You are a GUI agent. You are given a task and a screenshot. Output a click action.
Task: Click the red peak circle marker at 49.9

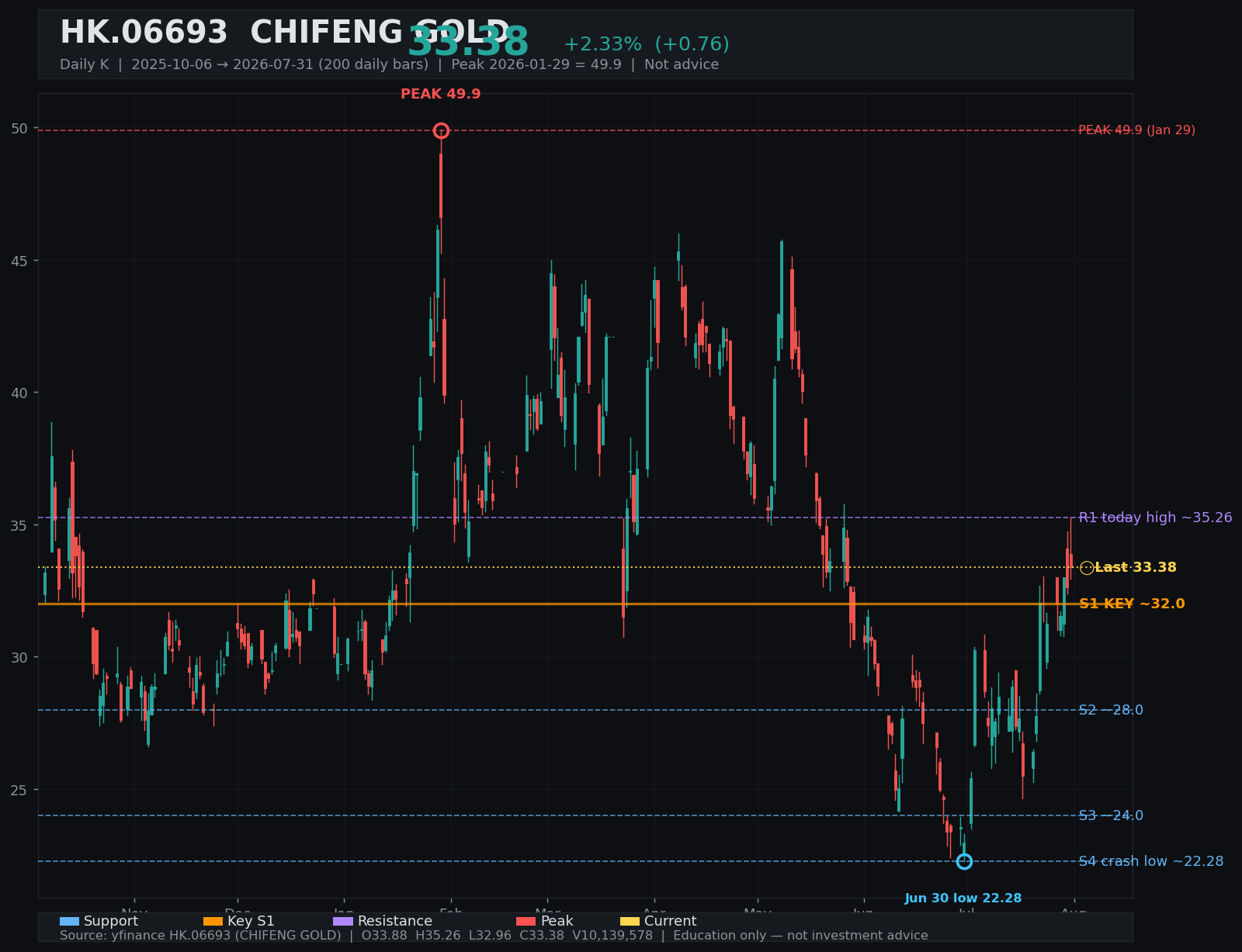[x=441, y=130]
